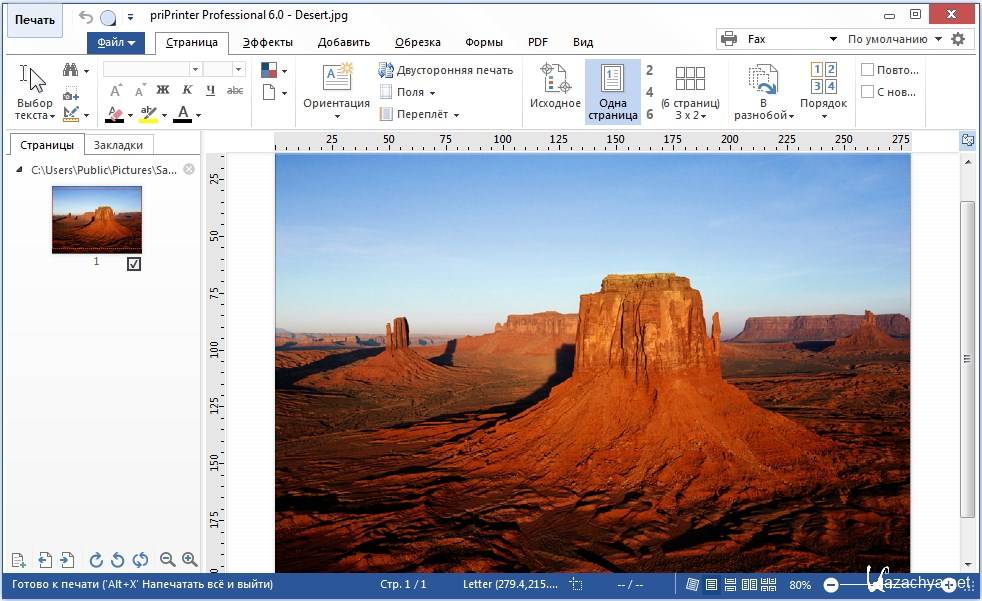The width and height of the screenshot is (982, 601).
Task: Click the Двусторонняя печать duplex button
Action: point(445,70)
